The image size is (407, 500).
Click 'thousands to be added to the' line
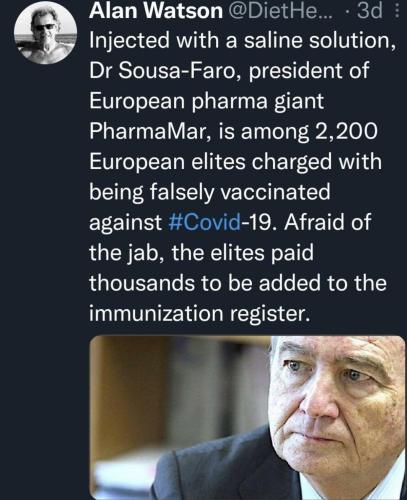[238, 283]
